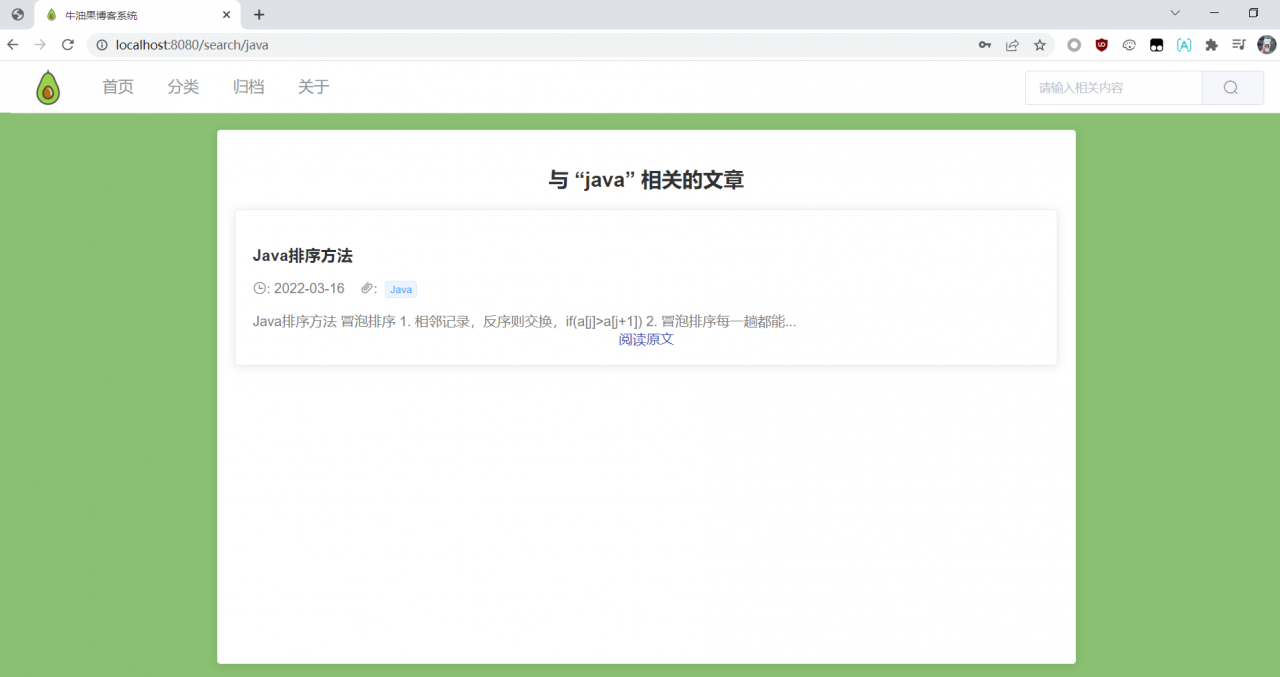The height and width of the screenshot is (677, 1280).
Task: Click the globe icon left of the tabs
Action: 17,15
